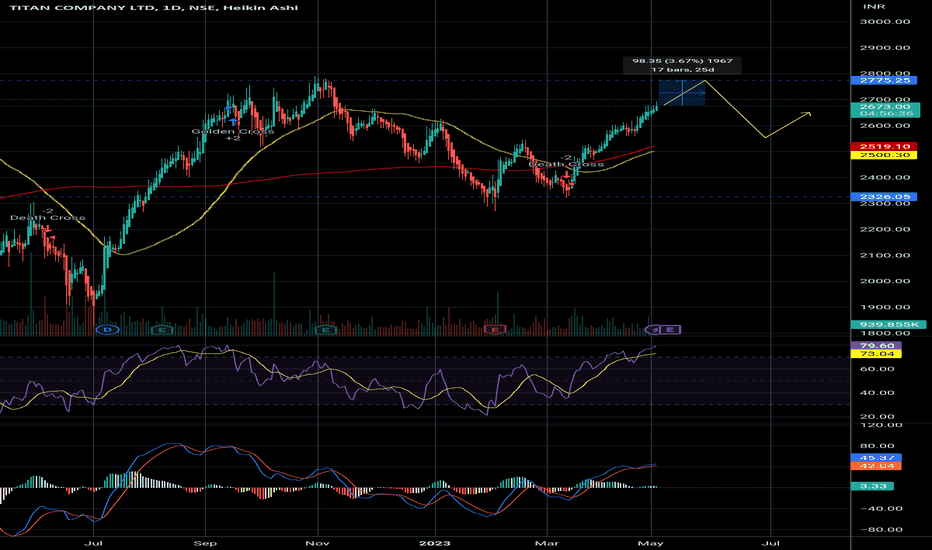Click the 'Mar' label on time axis

pyautogui.click(x=547, y=543)
